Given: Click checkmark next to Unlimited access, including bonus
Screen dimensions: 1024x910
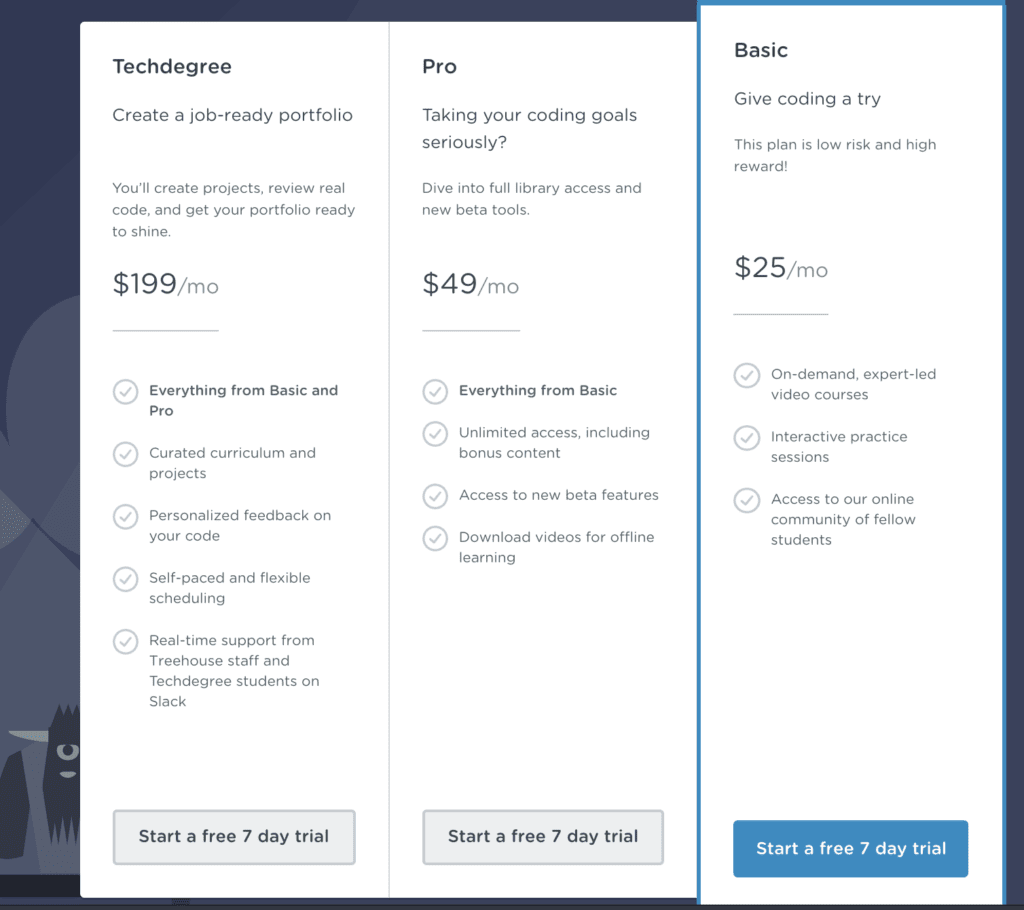Looking at the screenshot, I should pos(435,434).
